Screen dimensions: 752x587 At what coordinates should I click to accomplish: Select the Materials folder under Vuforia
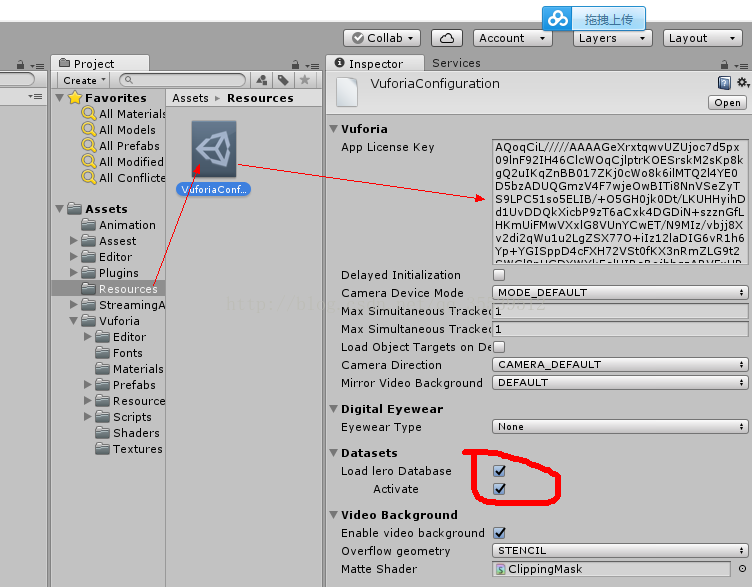(129, 369)
